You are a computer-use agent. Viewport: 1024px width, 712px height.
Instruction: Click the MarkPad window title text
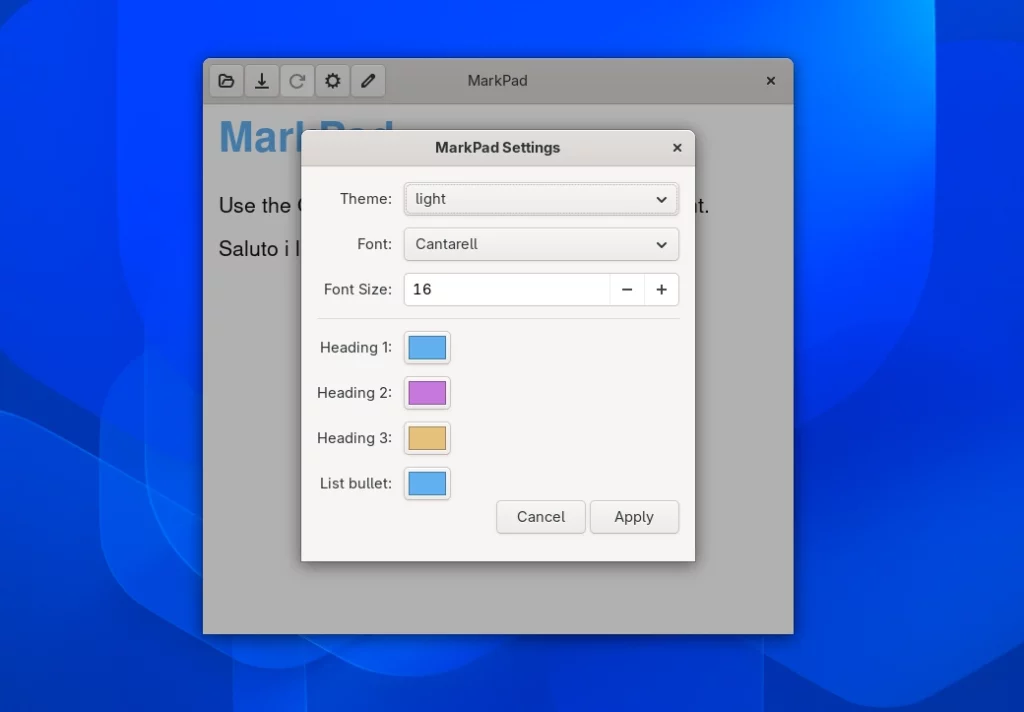point(498,81)
